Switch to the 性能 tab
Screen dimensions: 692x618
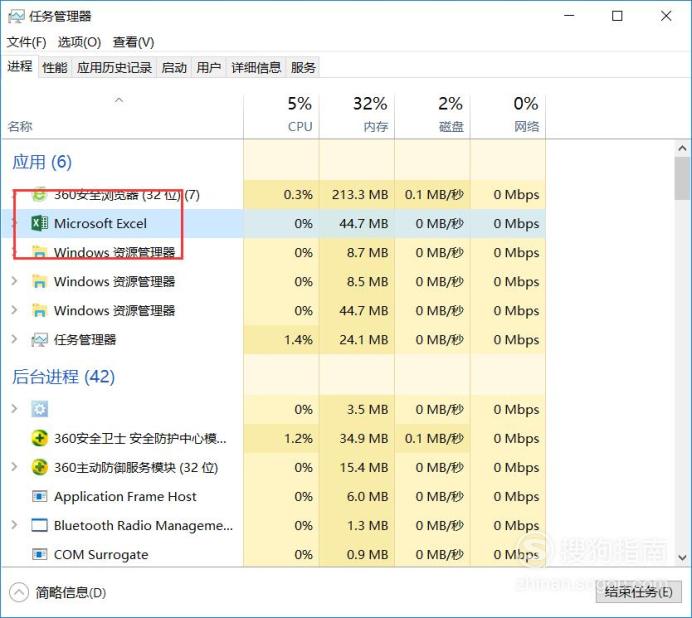[55, 68]
